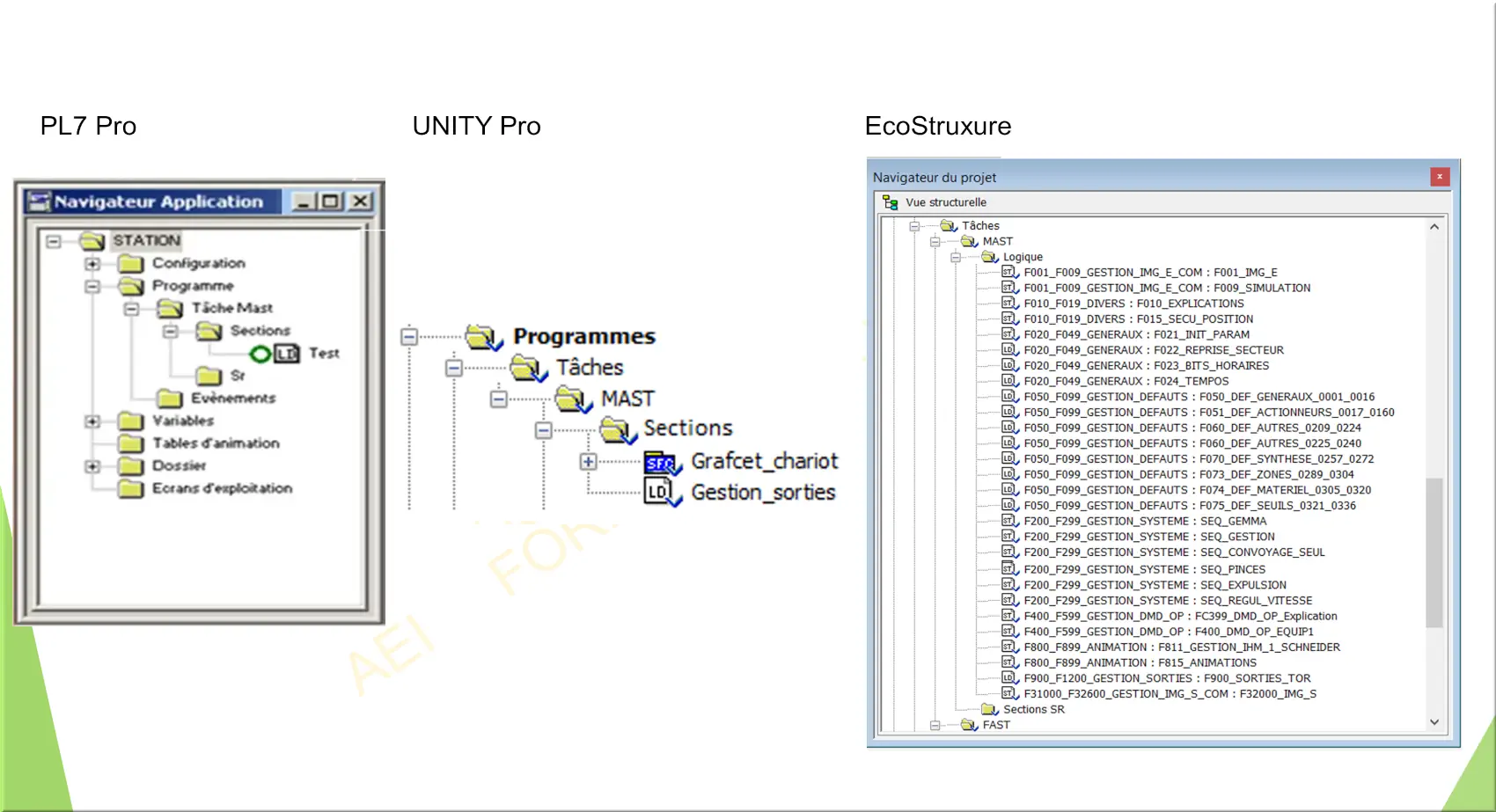Collapse the STATION node in PL7 Pro navigator

click(x=54, y=241)
